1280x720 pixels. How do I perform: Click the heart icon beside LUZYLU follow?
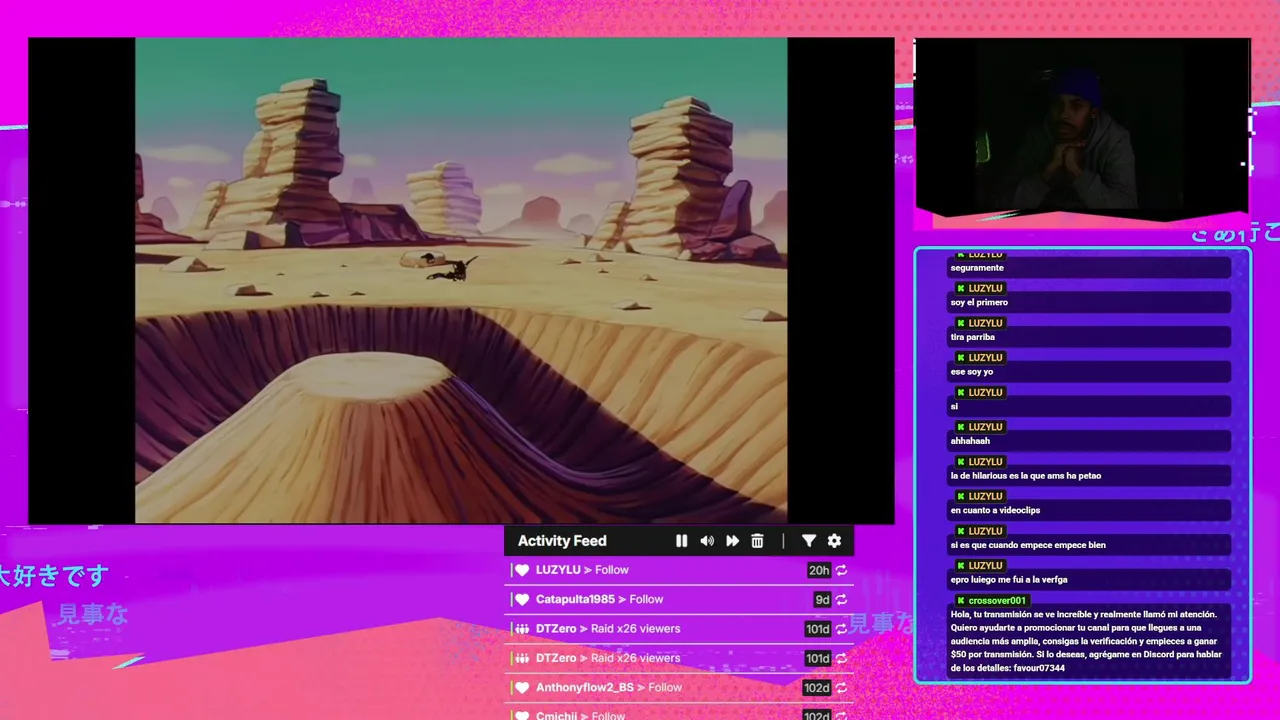522,570
